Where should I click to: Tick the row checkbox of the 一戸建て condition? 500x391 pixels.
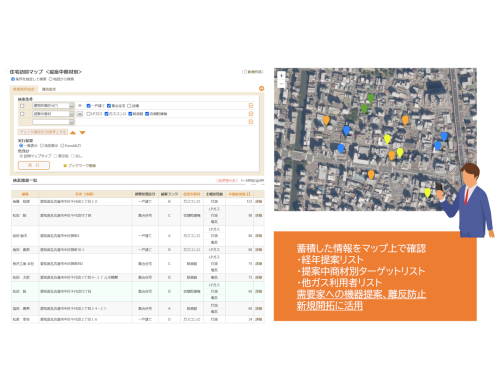(x=22, y=106)
